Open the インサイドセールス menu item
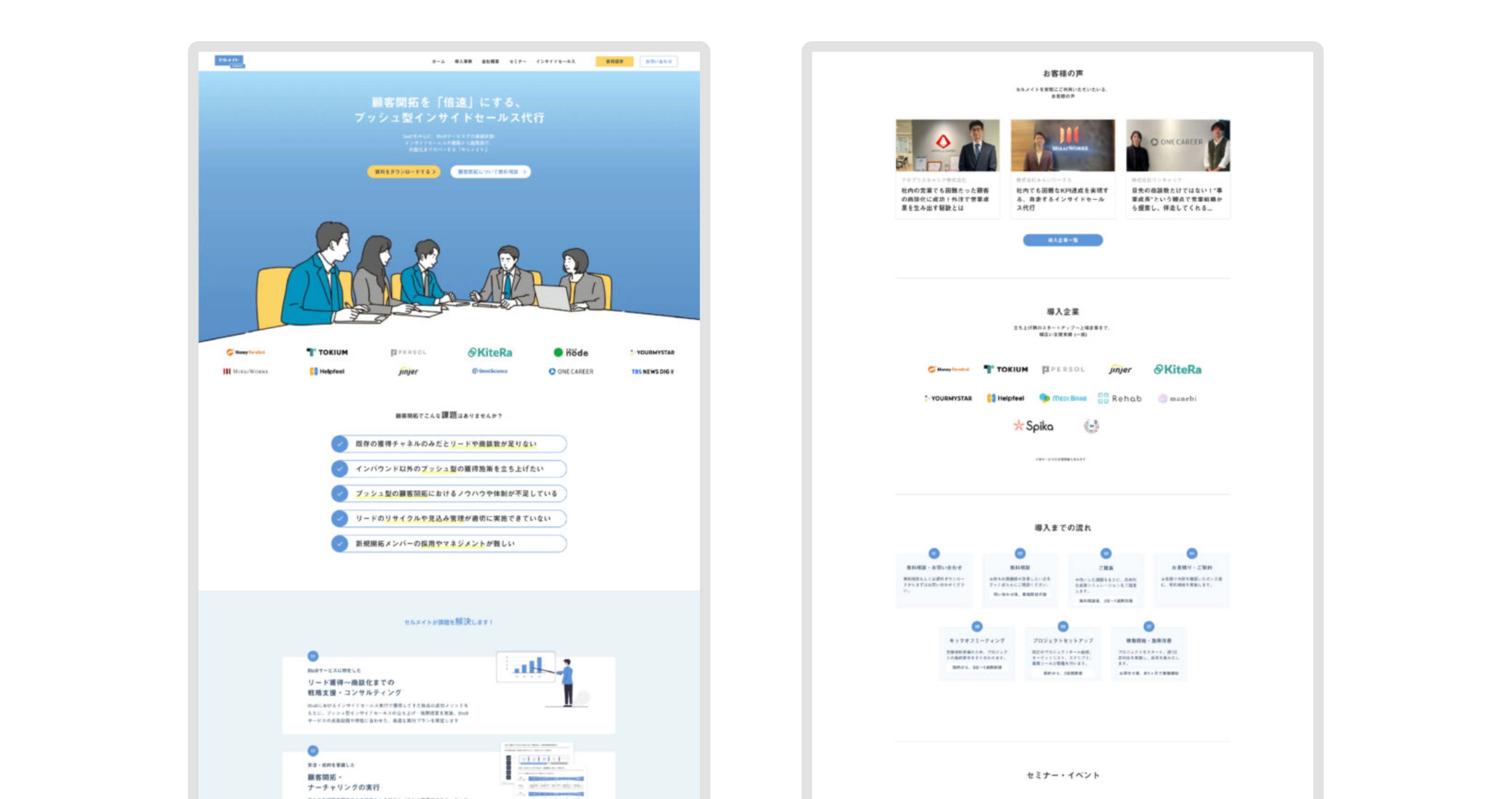The height and width of the screenshot is (799, 1512). (x=555, y=62)
